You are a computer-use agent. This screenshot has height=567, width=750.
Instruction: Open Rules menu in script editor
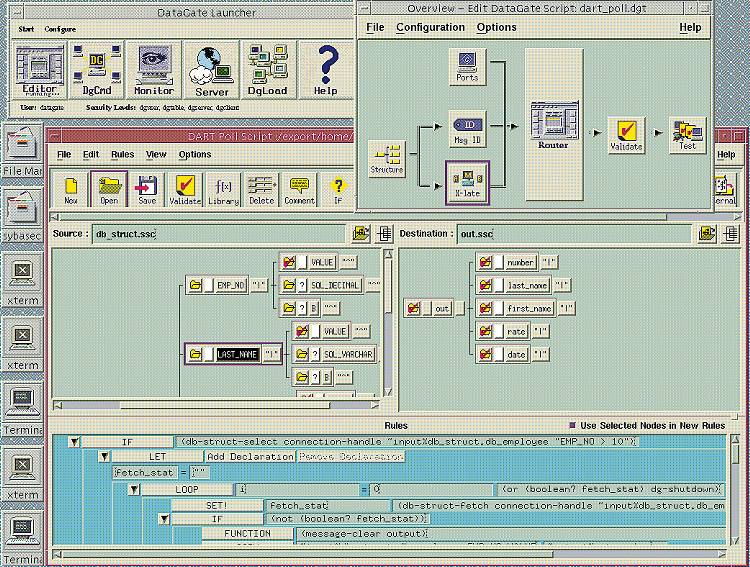click(x=122, y=154)
